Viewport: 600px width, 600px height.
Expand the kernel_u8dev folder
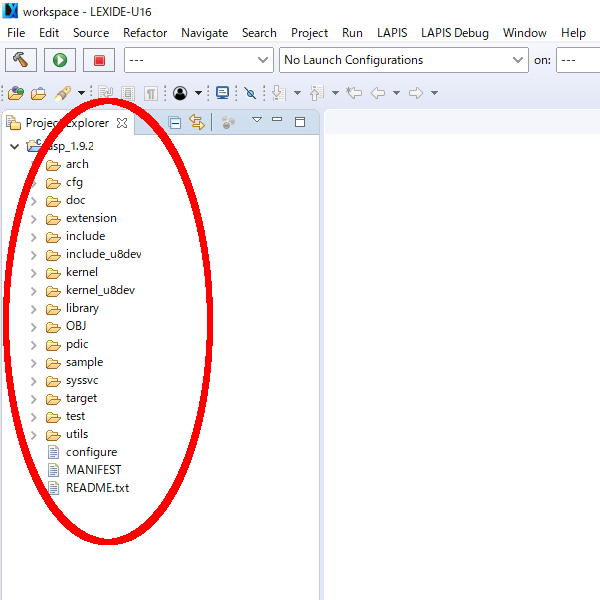(x=34, y=291)
